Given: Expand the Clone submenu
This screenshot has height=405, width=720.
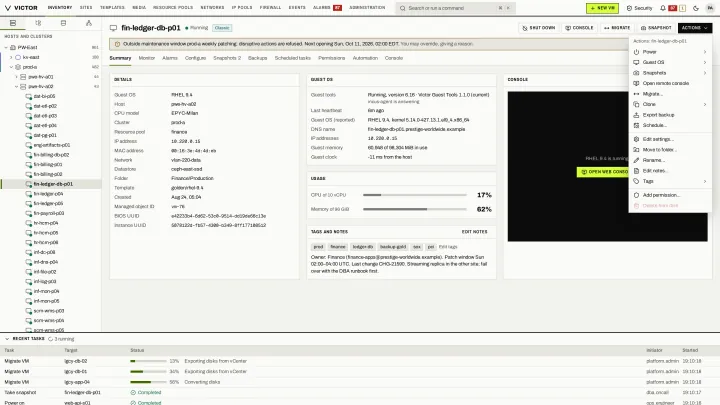Looking at the screenshot, I should 705,104.
